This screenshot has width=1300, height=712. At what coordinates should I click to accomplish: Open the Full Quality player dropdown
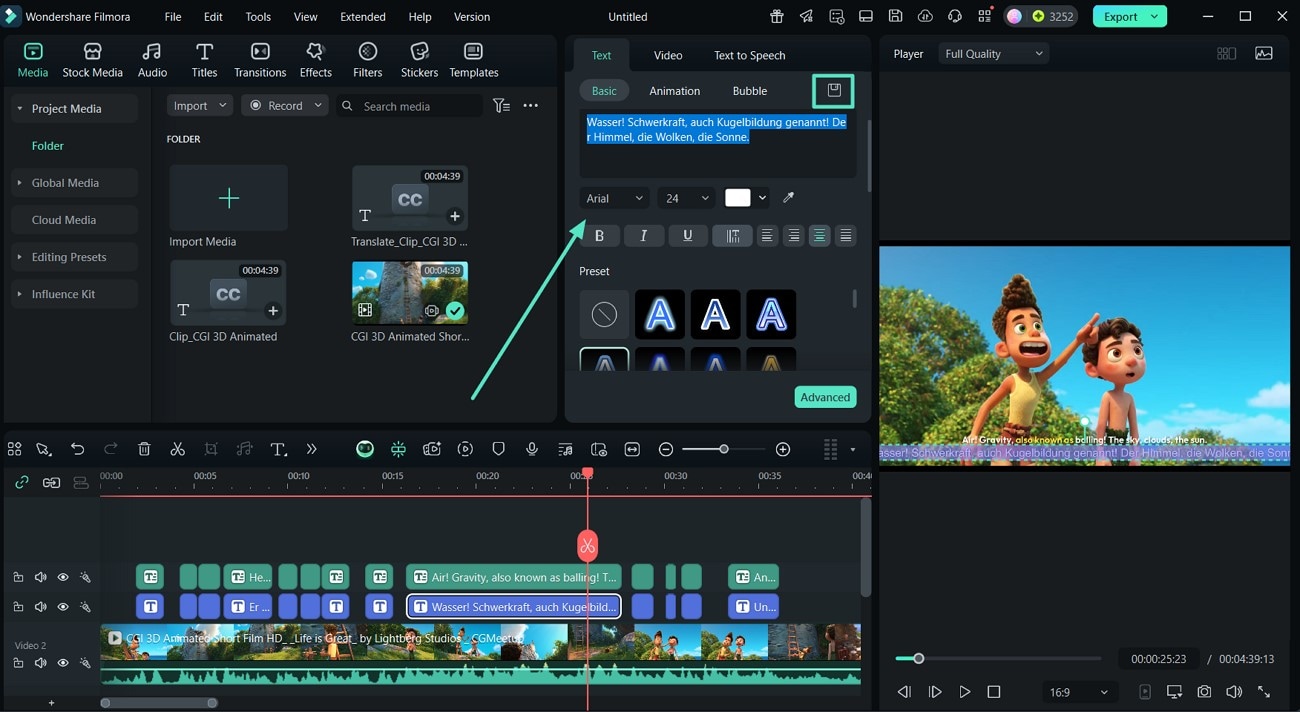click(993, 54)
